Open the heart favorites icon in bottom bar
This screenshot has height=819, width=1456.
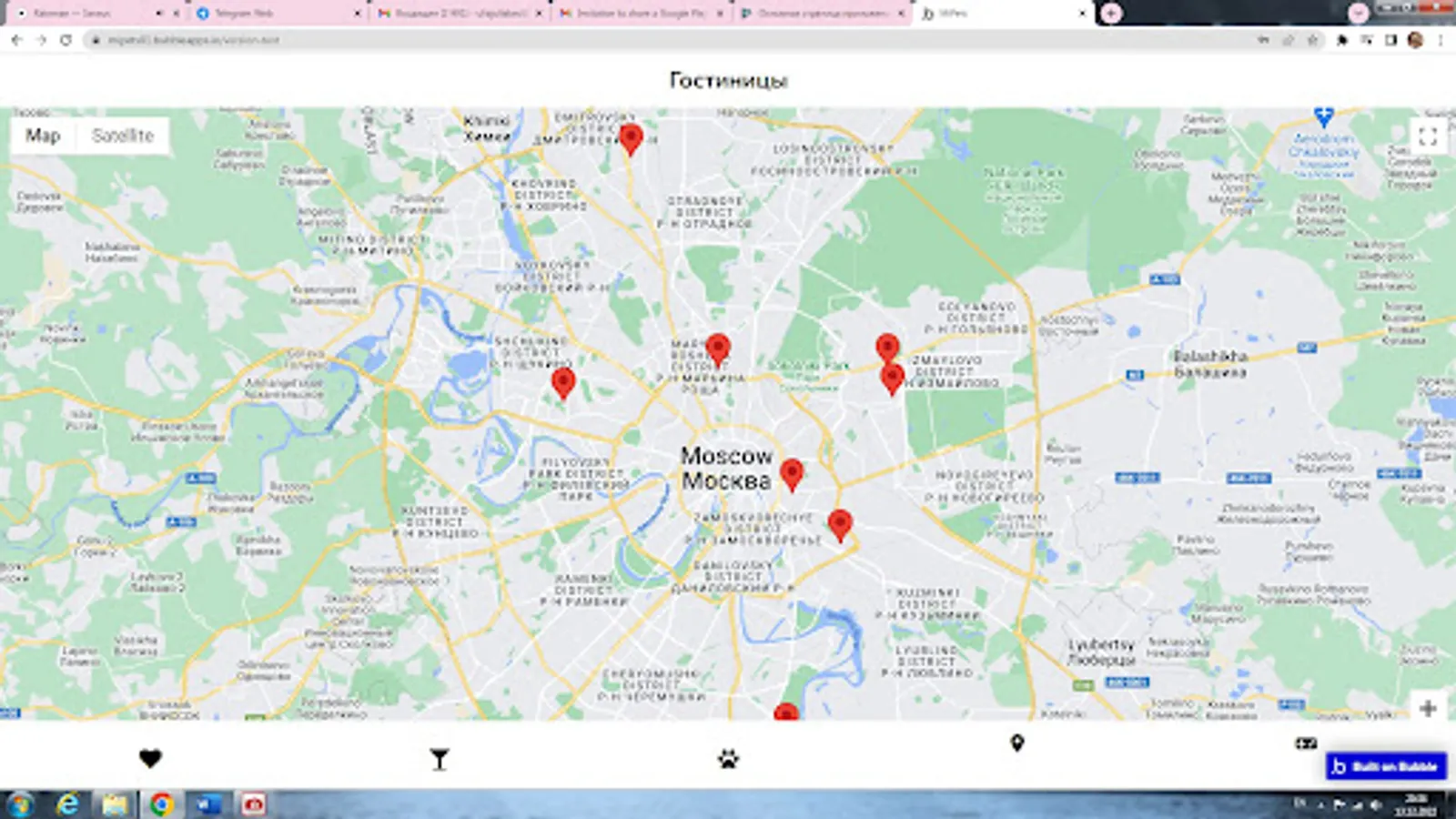(150, 758)
